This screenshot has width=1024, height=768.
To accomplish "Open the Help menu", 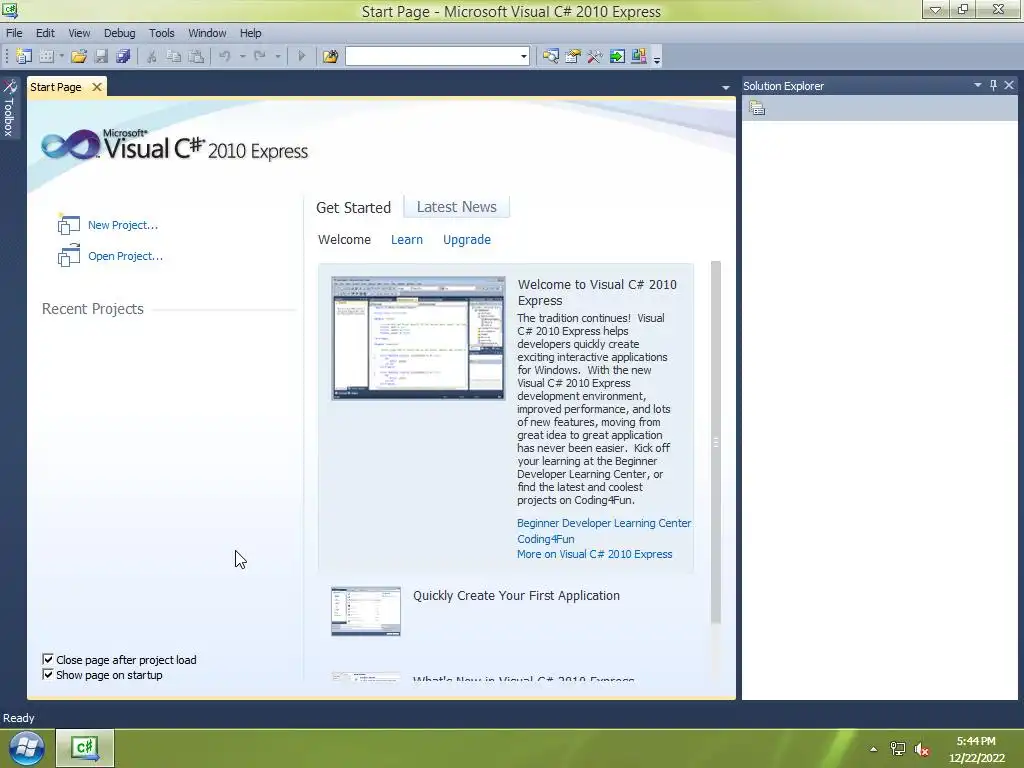I will [x=250, y=33].
